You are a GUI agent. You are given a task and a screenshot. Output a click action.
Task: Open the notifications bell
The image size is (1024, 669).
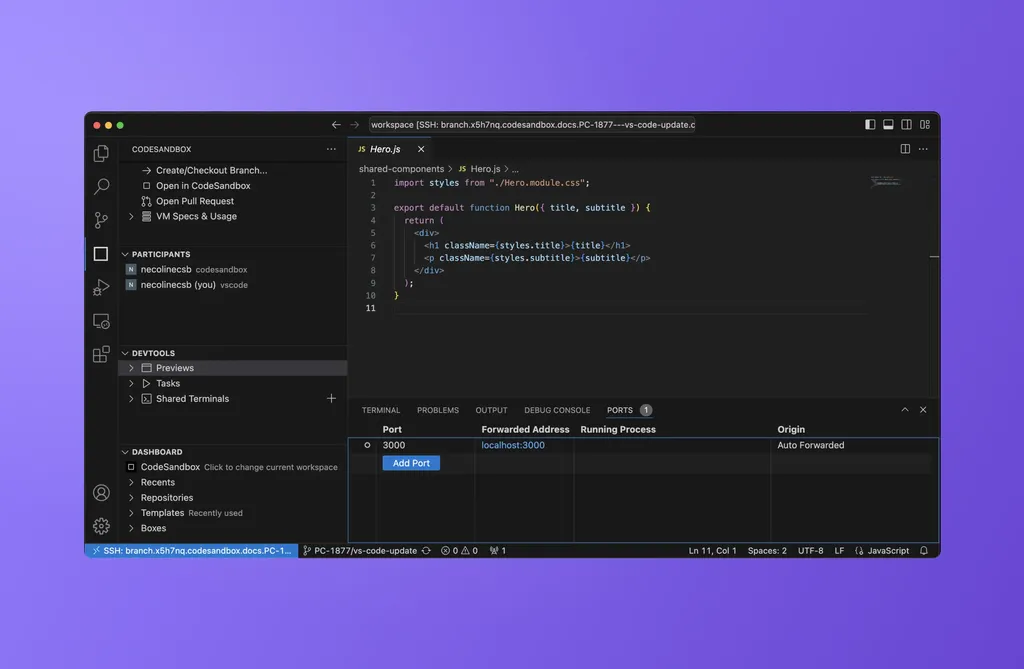(923, 550)
